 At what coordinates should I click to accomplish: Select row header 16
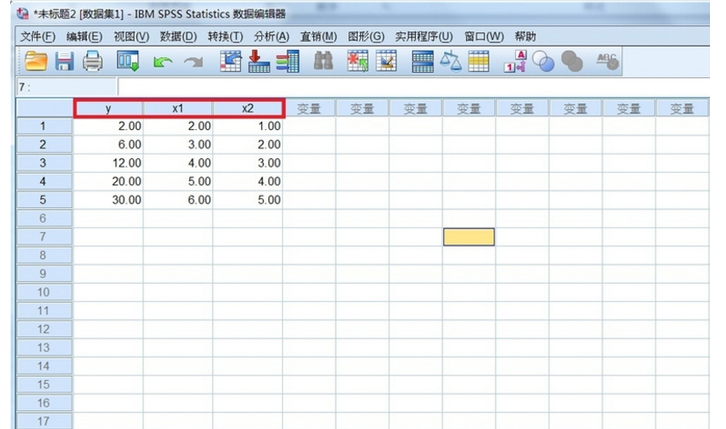click(44, 403)
